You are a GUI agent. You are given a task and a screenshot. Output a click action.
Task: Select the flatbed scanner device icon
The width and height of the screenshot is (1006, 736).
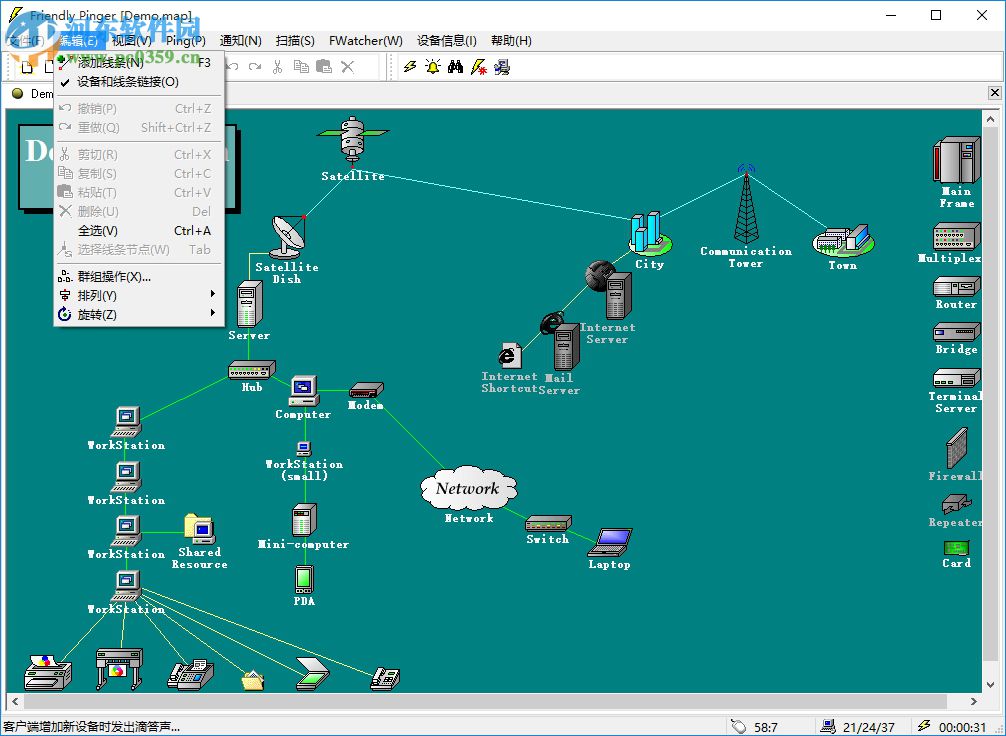point(312,674)
